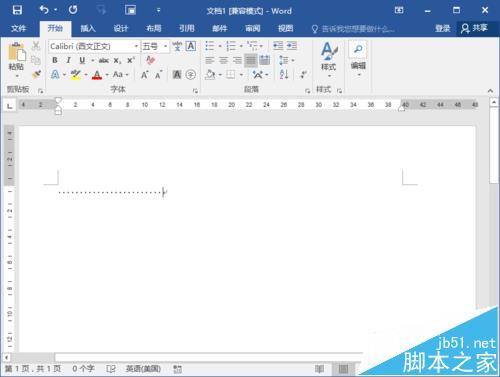
Task: Increase paragraph indent
Action: click(x=292, y=46)
